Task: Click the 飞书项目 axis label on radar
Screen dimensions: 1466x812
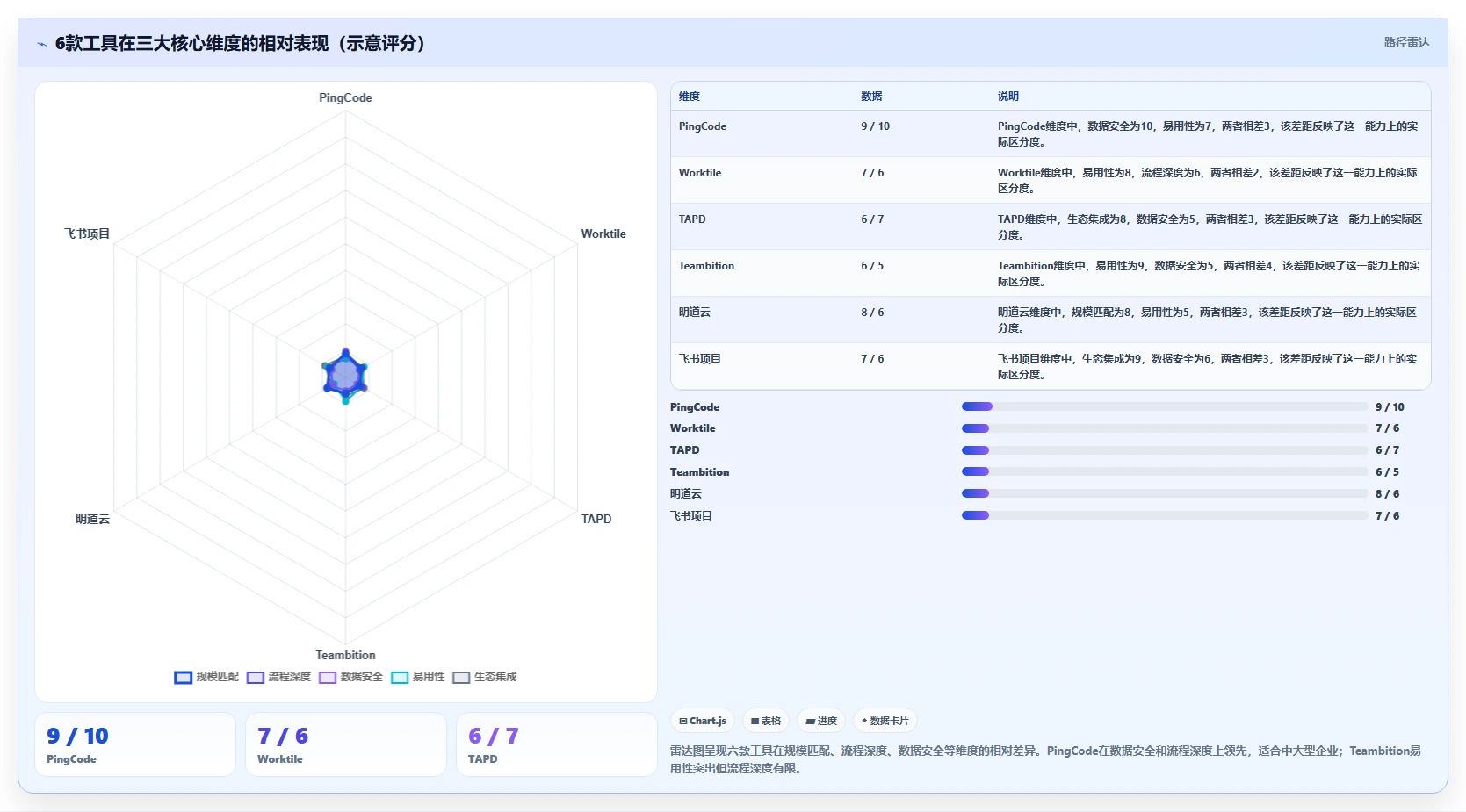Action: click(x=87, y=234)
